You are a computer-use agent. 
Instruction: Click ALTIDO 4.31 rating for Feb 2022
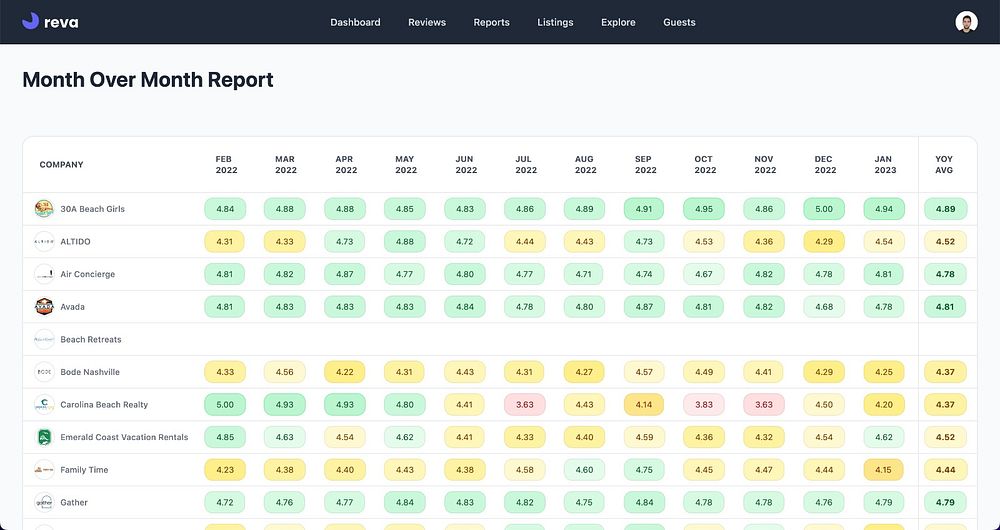[x=225, y=242]
